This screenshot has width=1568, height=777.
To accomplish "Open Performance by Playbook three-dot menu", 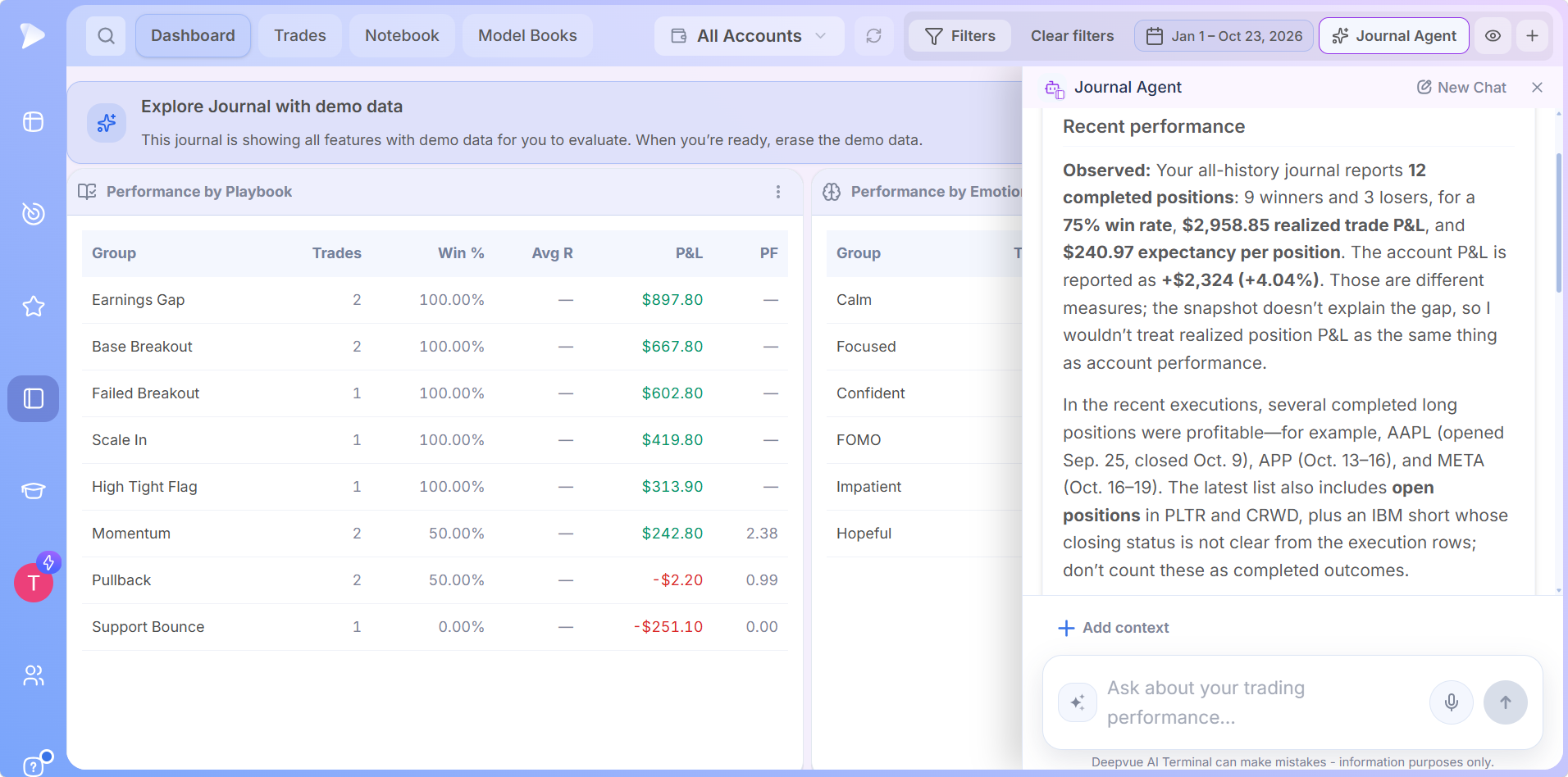I will click(777, 192).
